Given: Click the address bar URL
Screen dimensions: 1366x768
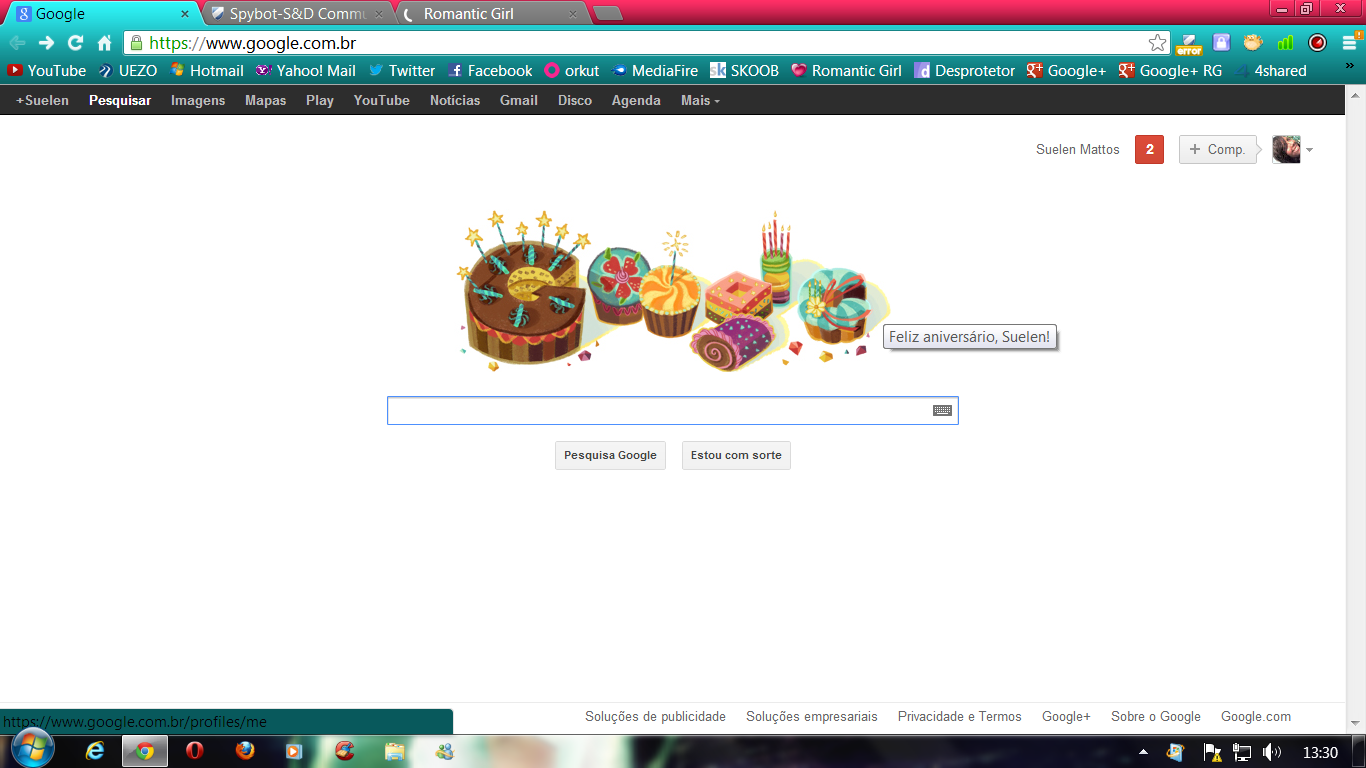Looking at the screenshot, I should click(x=252, y=43).
